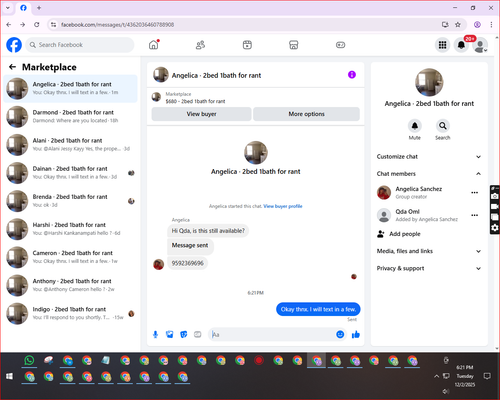Click the voice clip microphone icon

click(155, 334)
